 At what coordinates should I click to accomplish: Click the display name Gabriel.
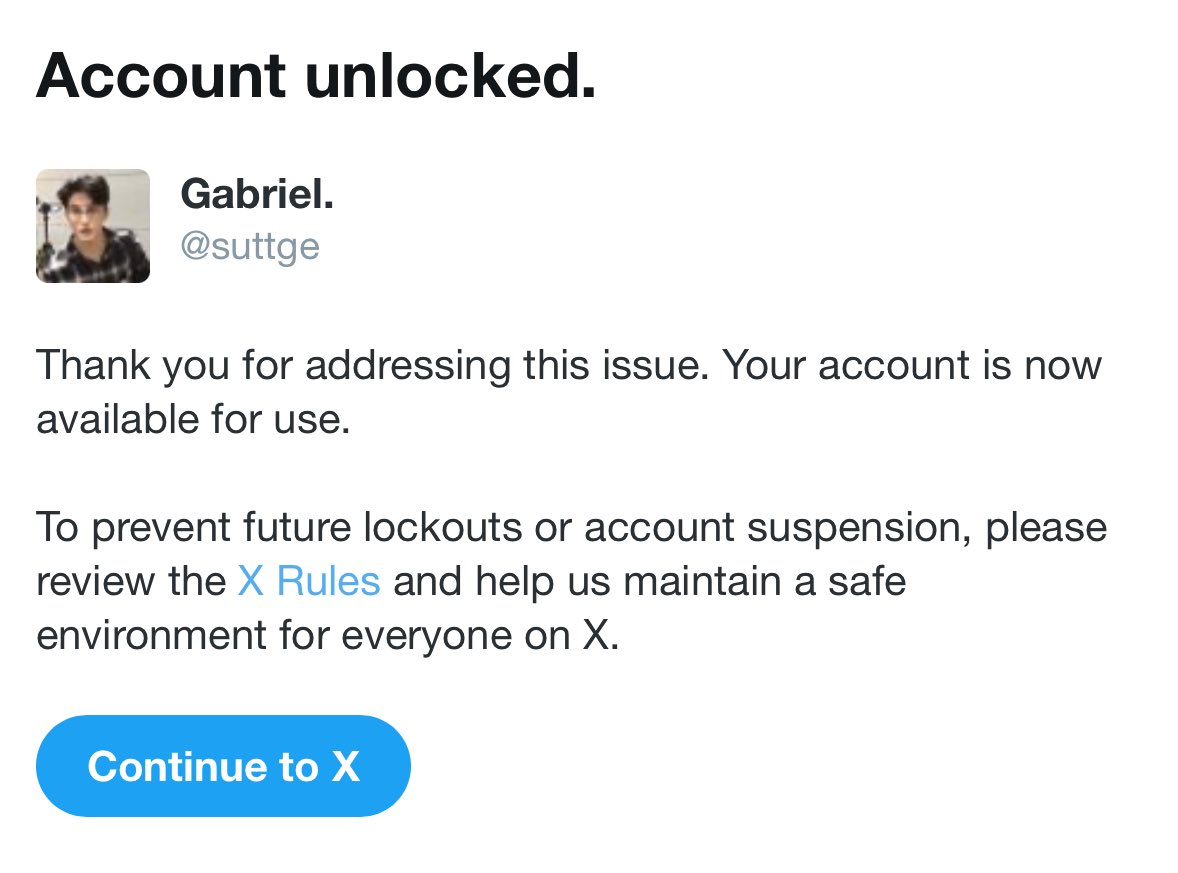257,194
